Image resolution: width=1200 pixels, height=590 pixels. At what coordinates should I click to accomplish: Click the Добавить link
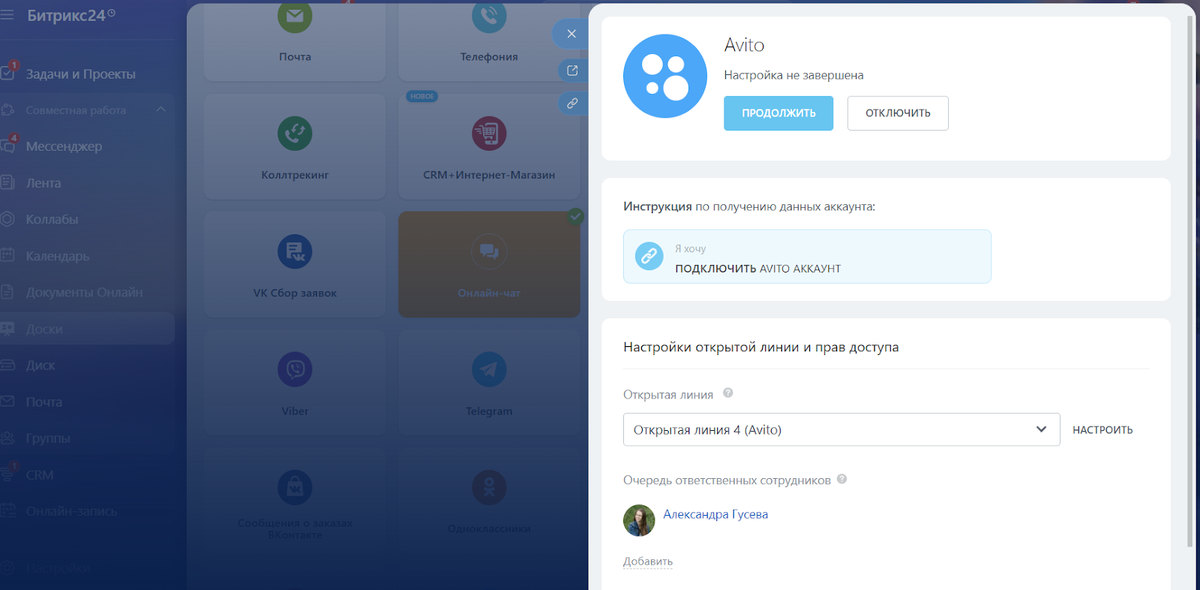[648, 562]
